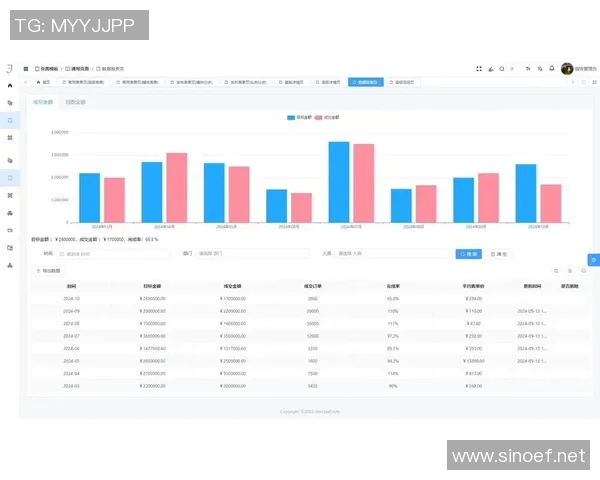Open the language translate icon
This screenshot has width=600, height=480.
pyautogui.click(x=540, y=69)
